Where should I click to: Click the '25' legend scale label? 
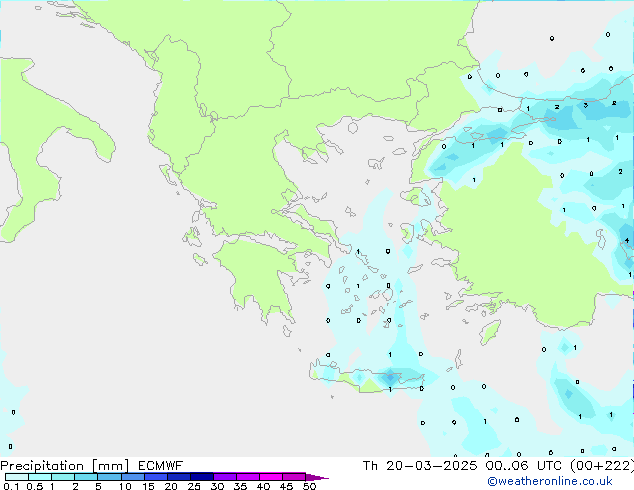point(194,486)
